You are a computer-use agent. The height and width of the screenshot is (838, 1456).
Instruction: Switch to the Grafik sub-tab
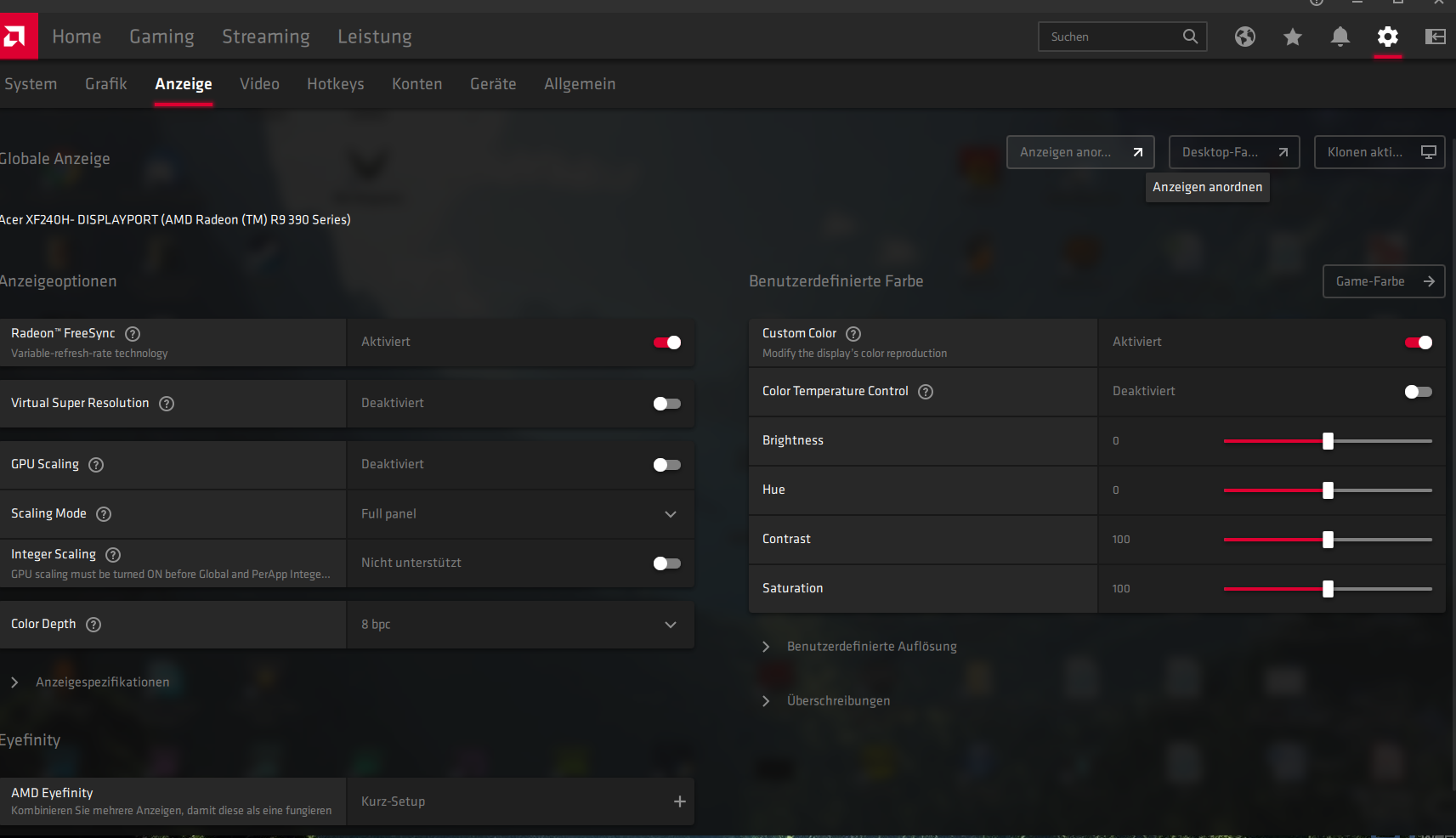coord(106,84)
